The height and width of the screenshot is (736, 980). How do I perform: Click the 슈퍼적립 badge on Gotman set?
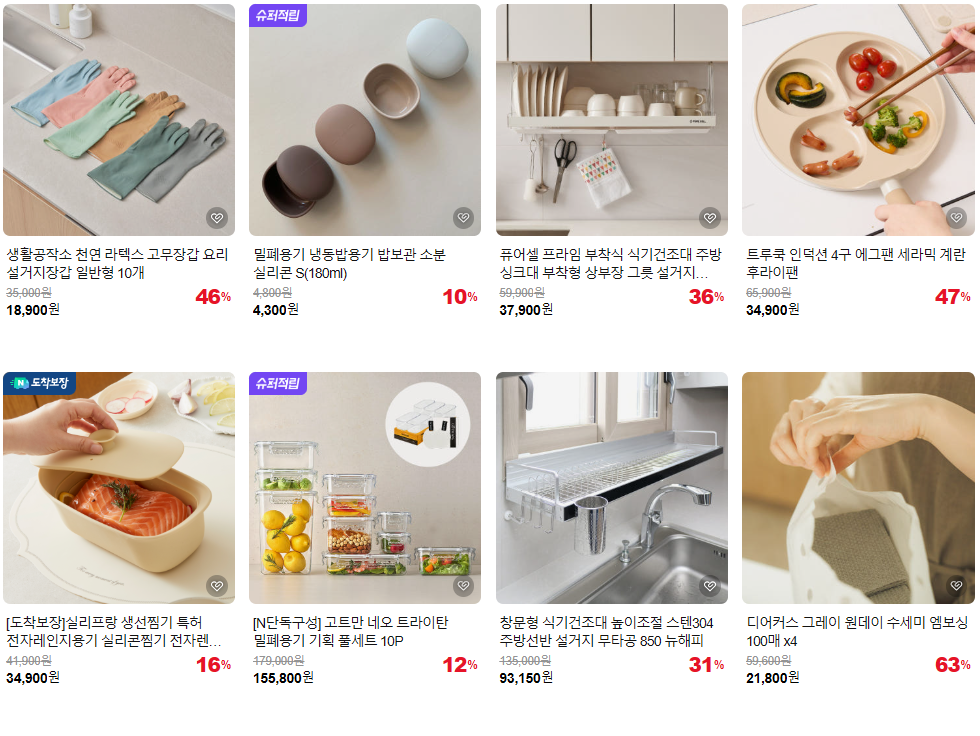[x=278, y=383]
